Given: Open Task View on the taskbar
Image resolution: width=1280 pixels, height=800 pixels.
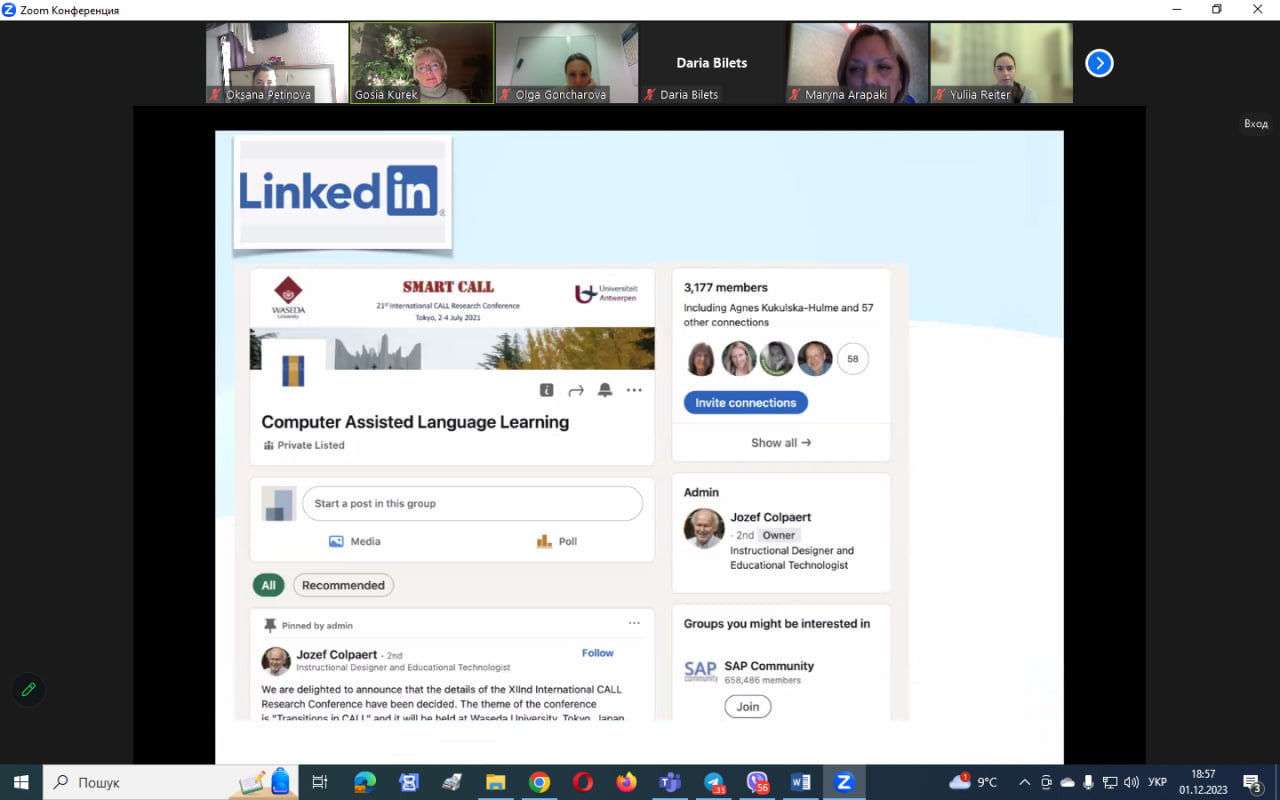Looking at the screenshot, I should [320, 782].
